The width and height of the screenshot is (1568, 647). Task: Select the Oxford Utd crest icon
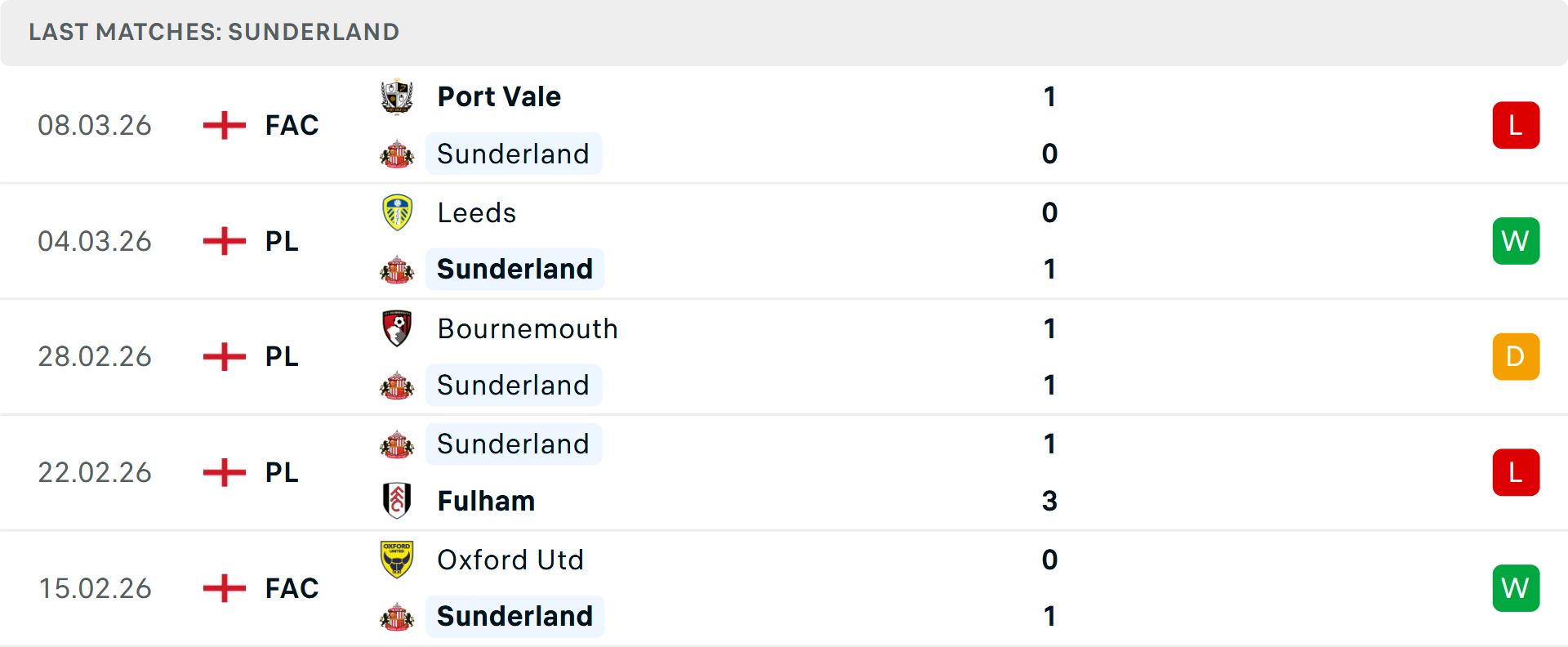(x=398, y=560)
